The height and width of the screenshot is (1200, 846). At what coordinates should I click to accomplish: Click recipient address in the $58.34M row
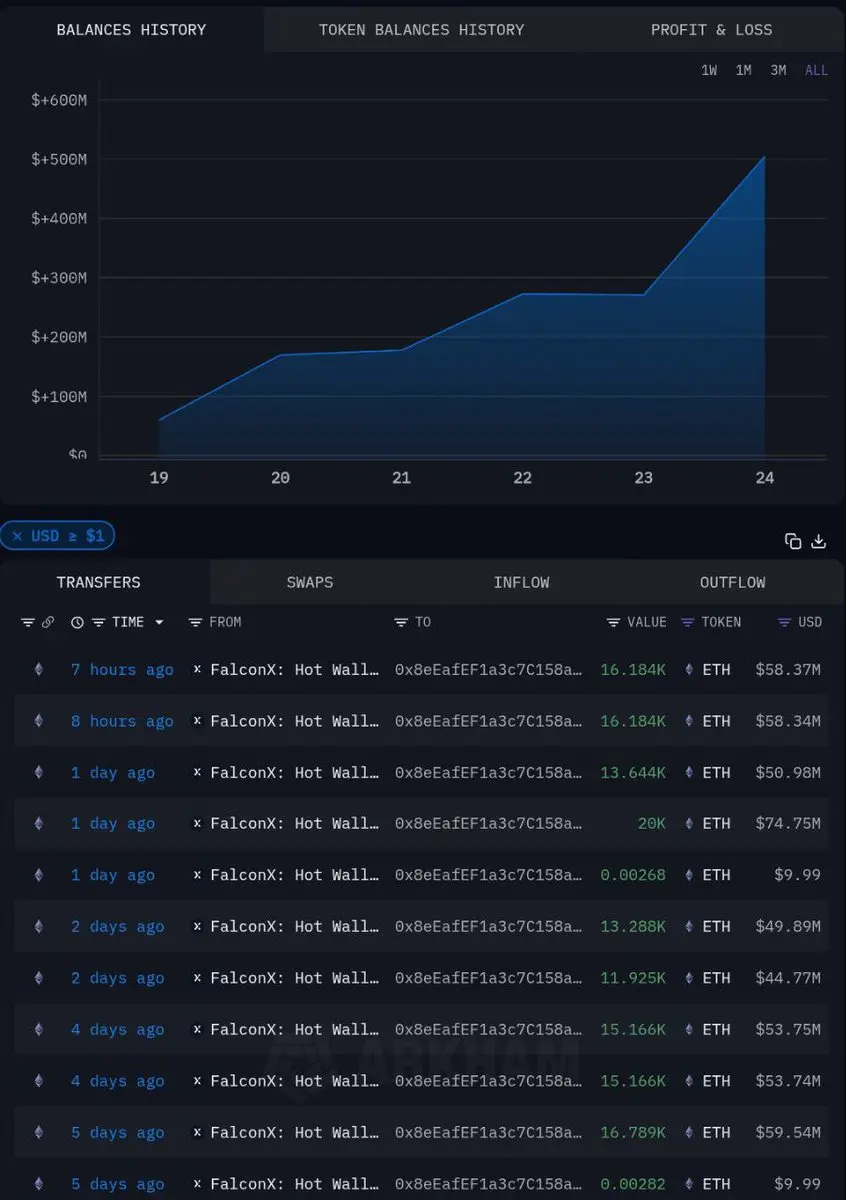pyautogui.click(x=488, y=721)
